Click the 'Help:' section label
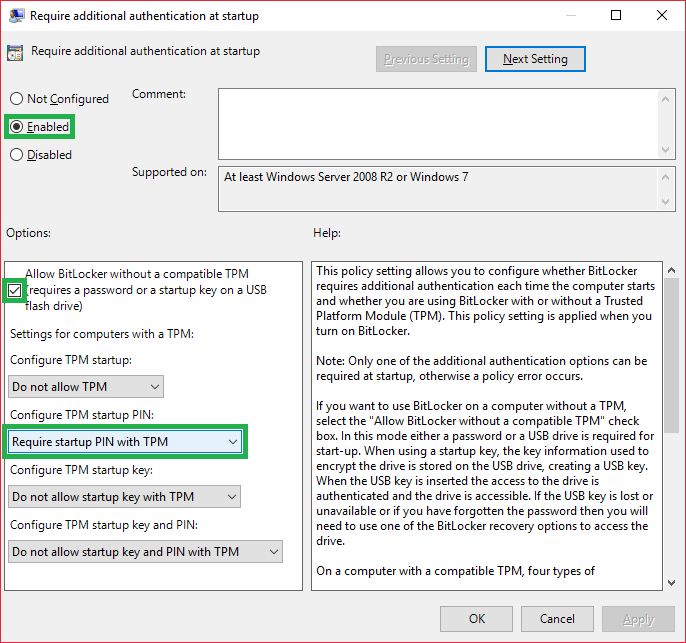 point(327,233)
